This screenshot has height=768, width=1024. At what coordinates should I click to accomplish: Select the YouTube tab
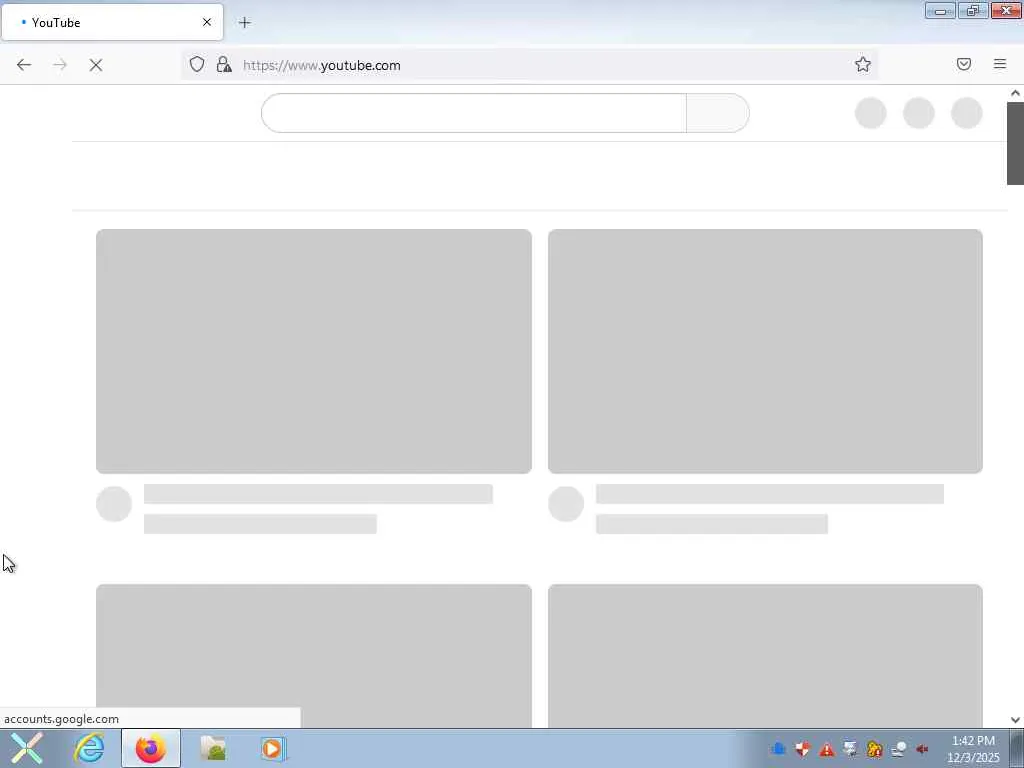[x=112, y=22]
